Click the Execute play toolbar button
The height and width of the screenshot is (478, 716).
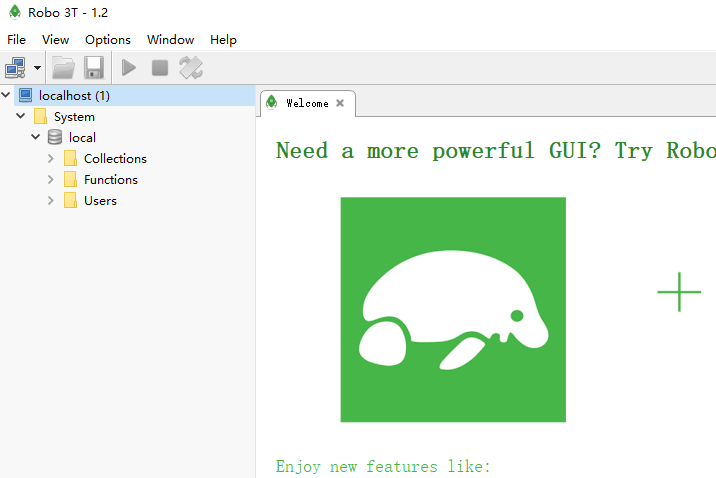[129, 68]
